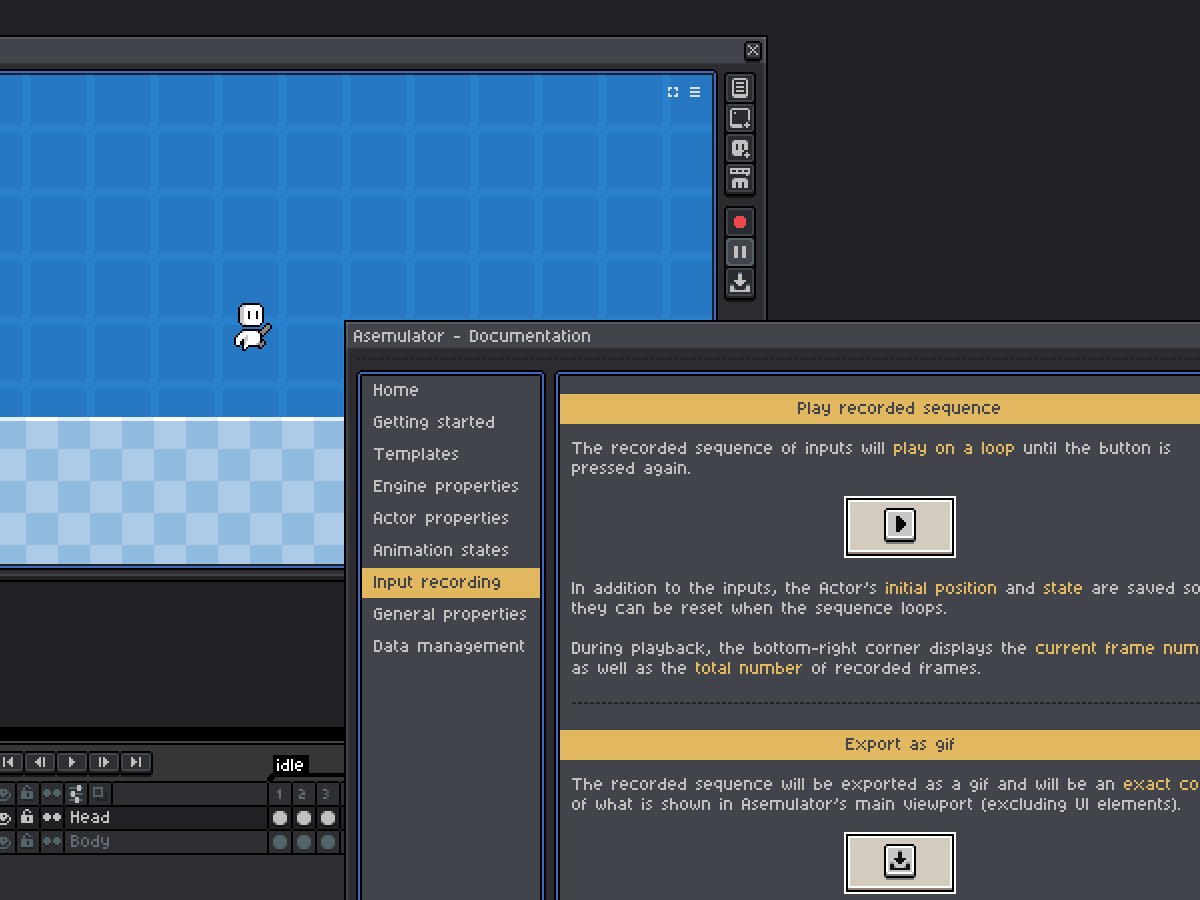Click the add viewport rectangle-plus icon
This screenshot has width=1200, height=900.
click(x=740, y=118)
